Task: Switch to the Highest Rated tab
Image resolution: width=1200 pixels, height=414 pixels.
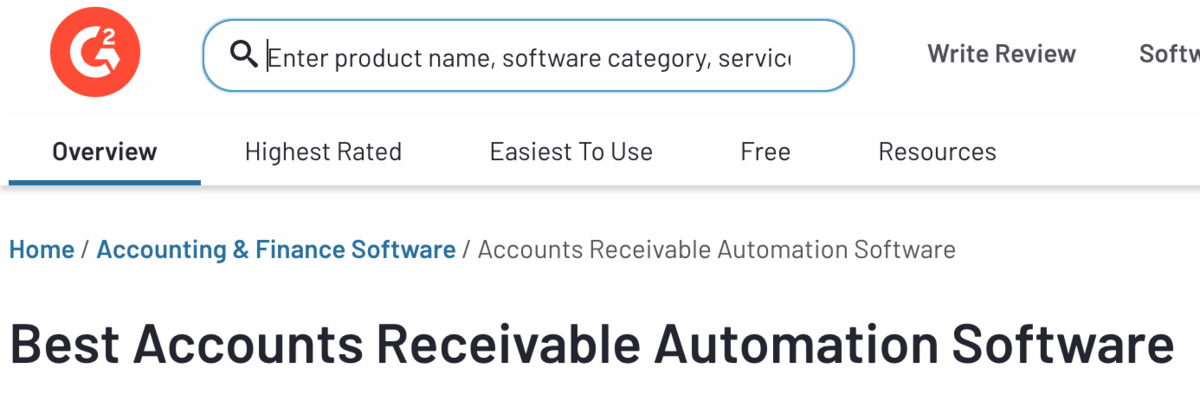Action: click(x=323, y=152)
